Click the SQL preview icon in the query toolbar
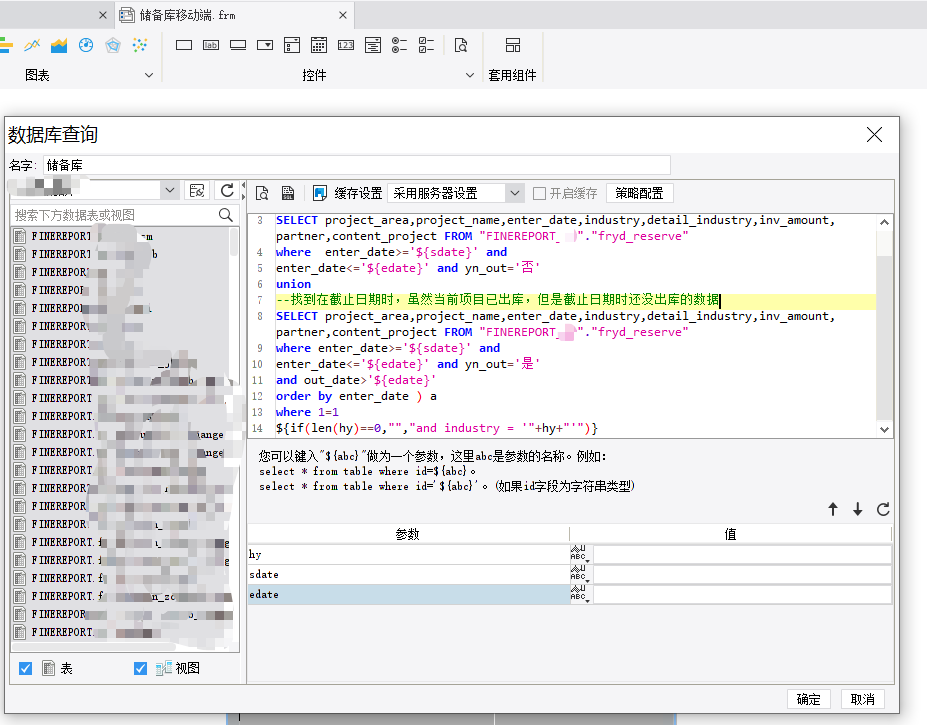 click(262, 193)
